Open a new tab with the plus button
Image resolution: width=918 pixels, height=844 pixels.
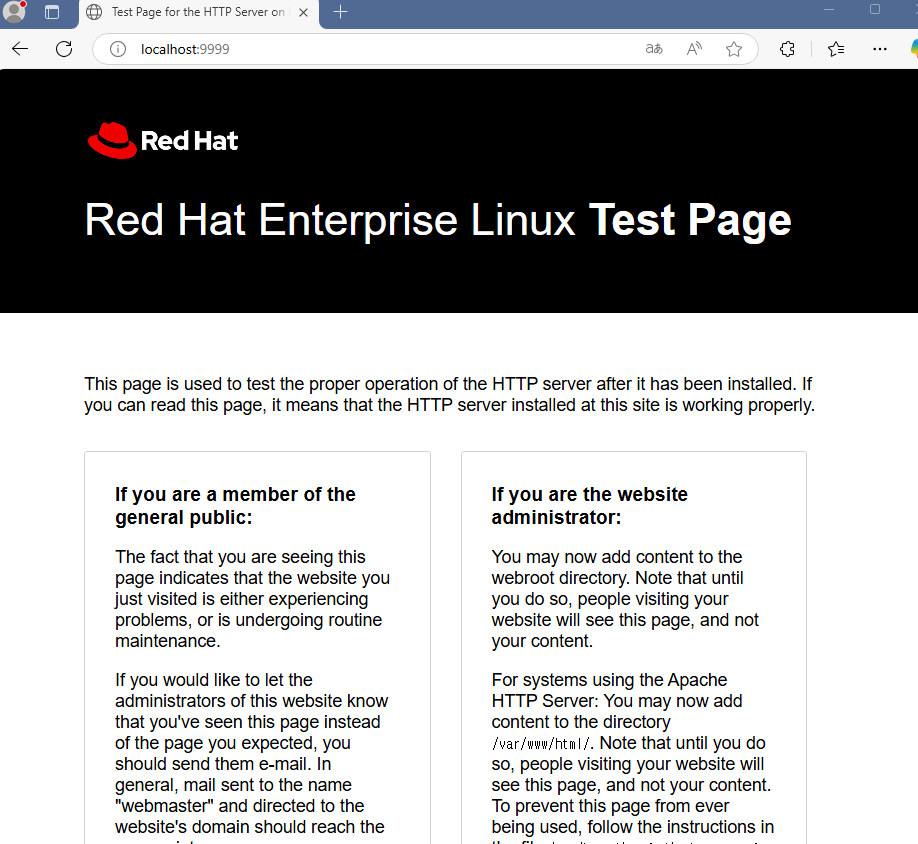(340, 12)
